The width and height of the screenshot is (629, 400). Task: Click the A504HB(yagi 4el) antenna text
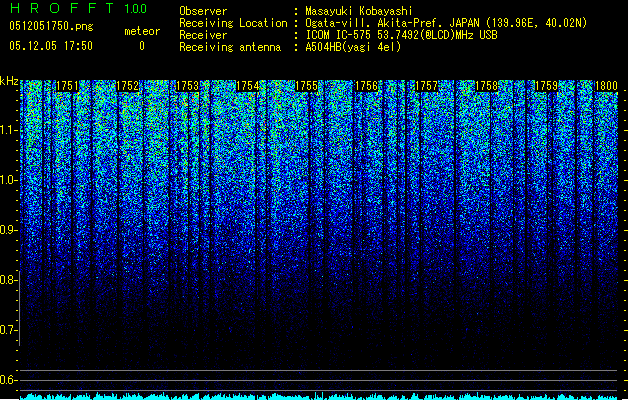point(353,47)
